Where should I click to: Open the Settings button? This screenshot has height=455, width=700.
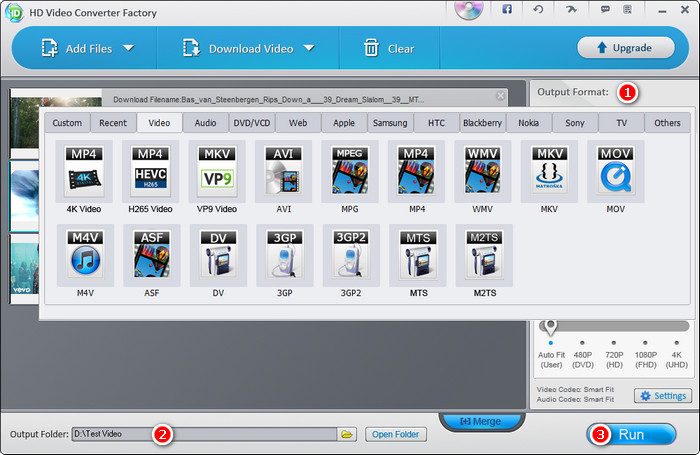coord(663,396)
